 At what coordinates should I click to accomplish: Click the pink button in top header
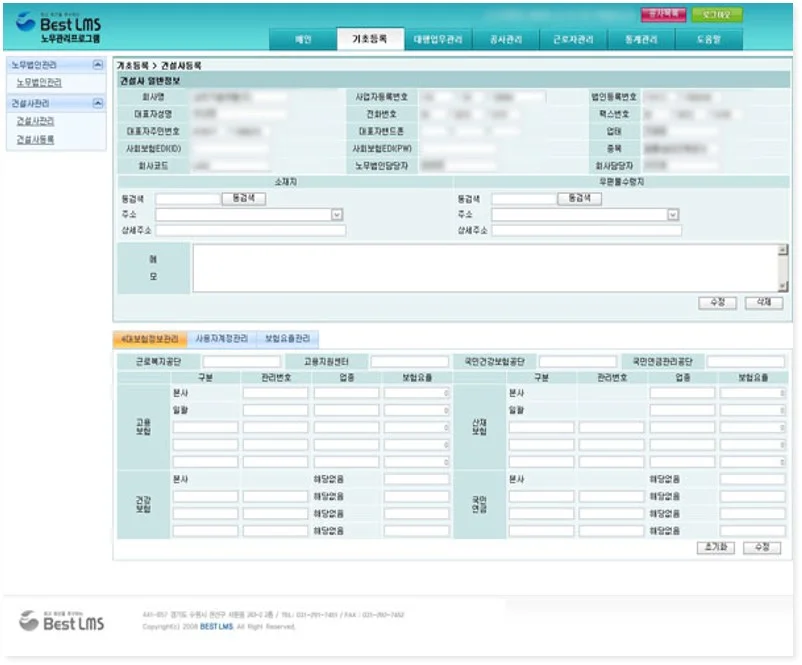click(x=663, y=14)
